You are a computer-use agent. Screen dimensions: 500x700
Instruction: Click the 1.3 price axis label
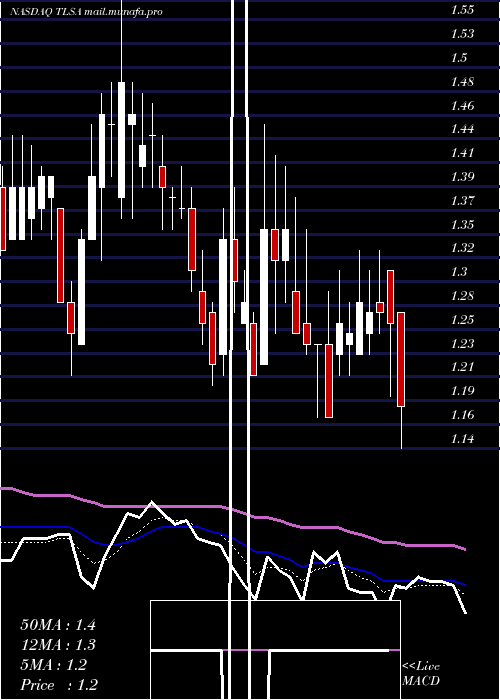click(459, 271)
